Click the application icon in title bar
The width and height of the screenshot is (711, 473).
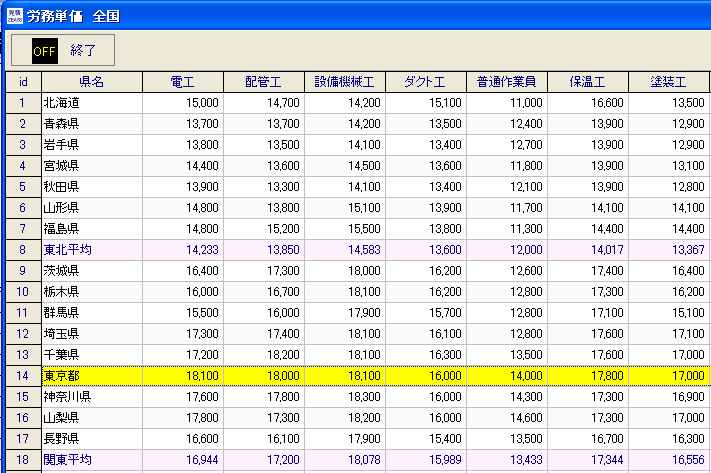(12, 15)
